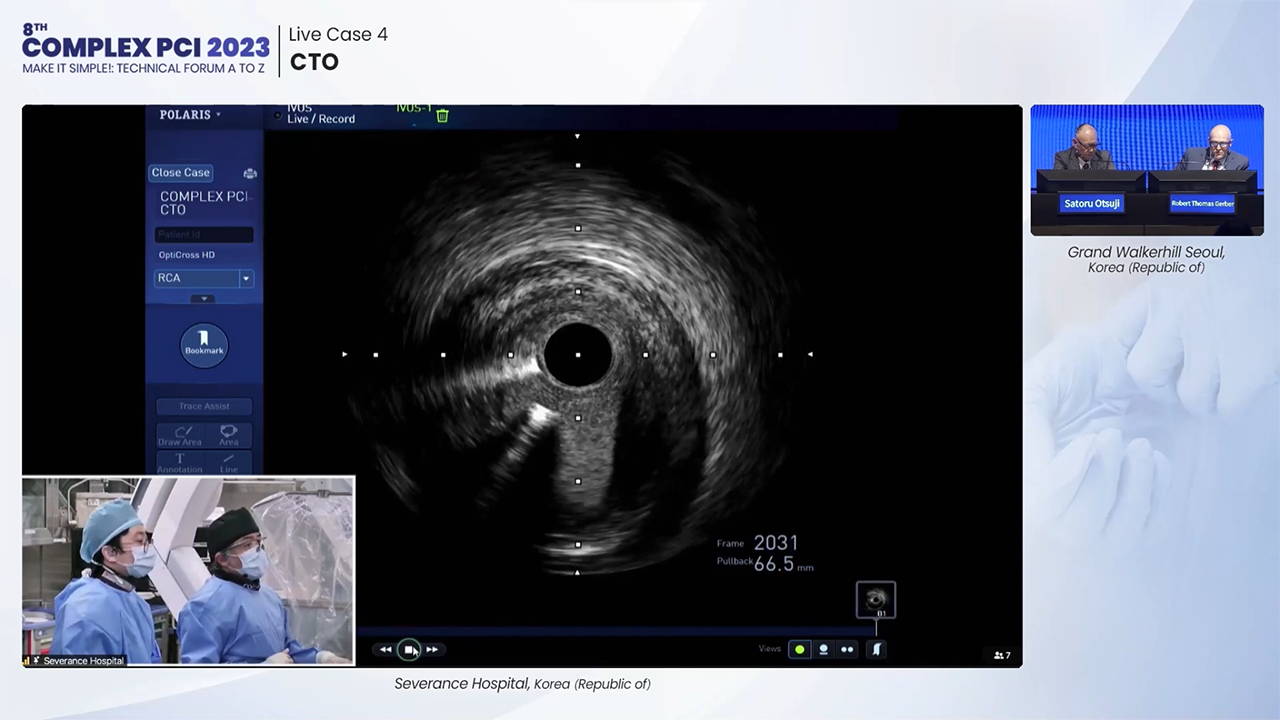
Task: Click the Patient Id input field
Action: (x=204, y=235)
